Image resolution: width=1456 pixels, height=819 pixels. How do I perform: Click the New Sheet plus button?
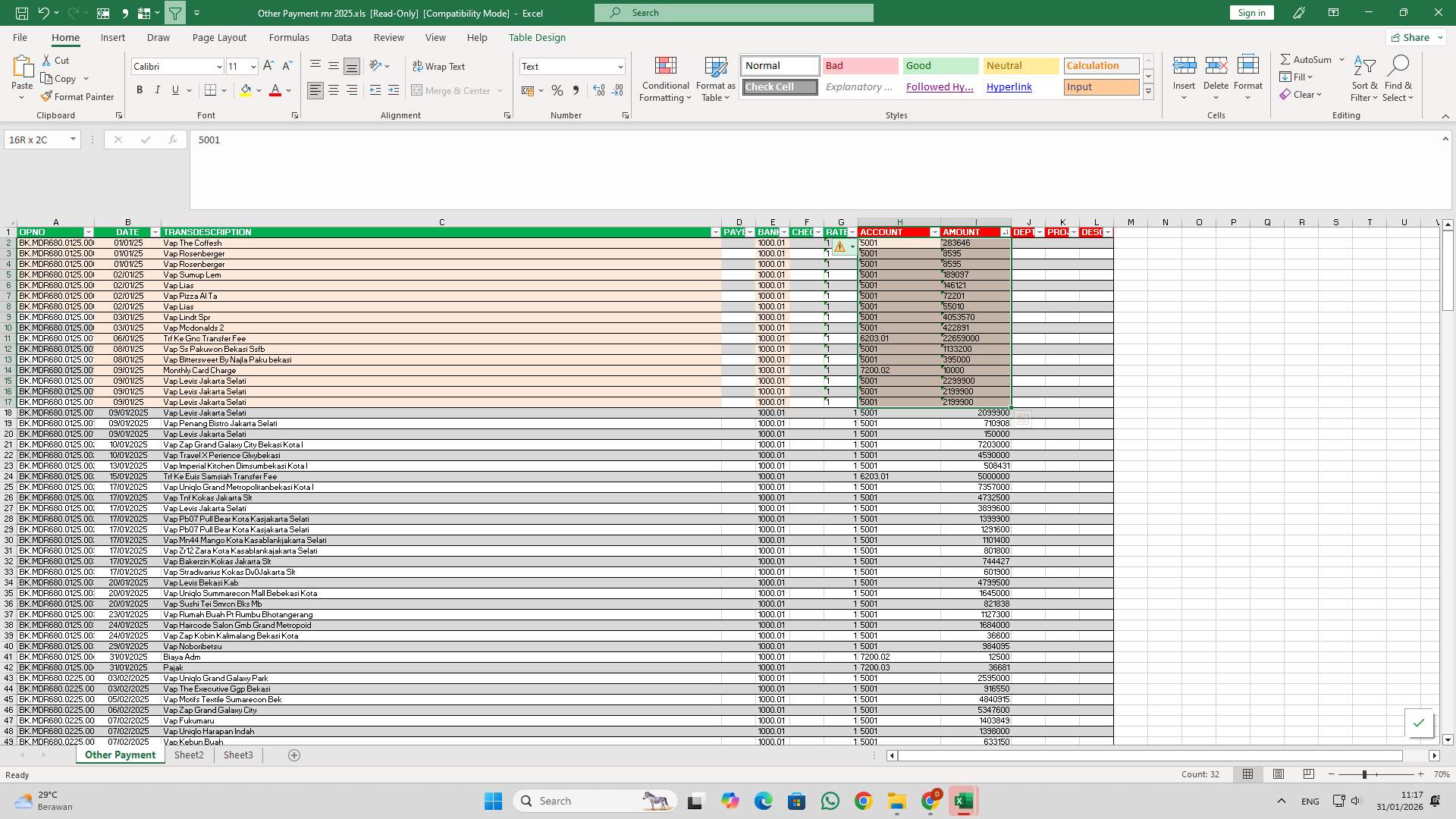pos(294,755)
